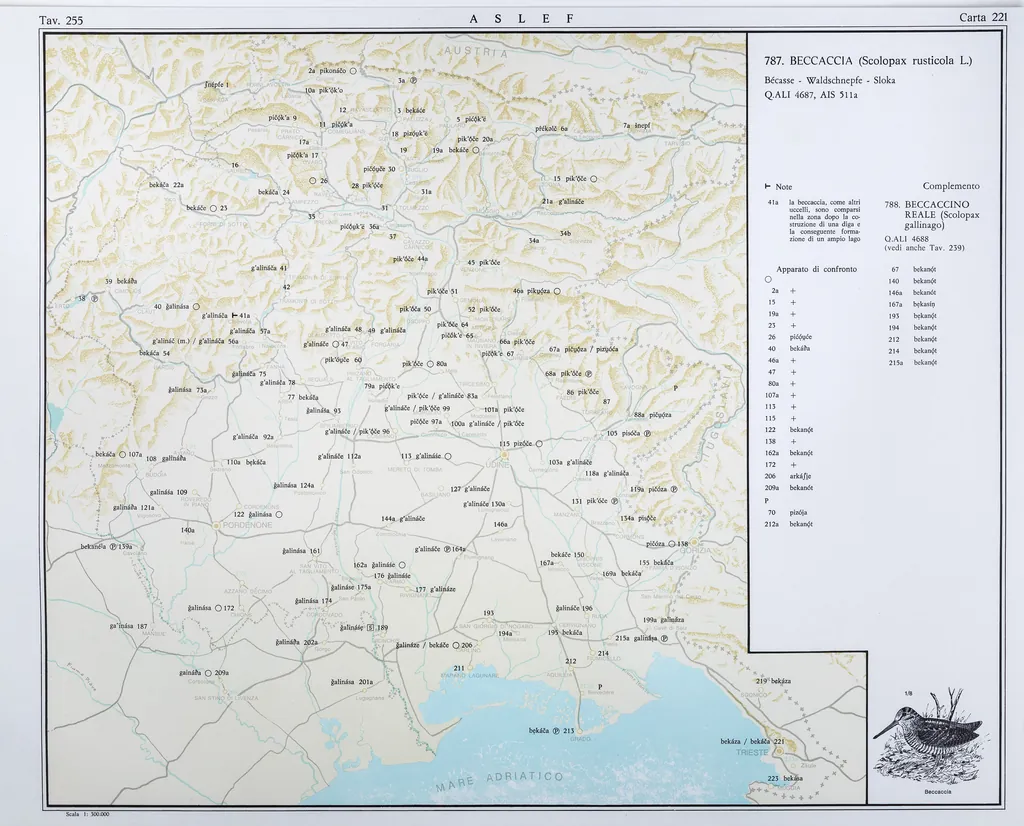Click the circle symbol beside point 172
The image size is (1024, 826).
tap(217, 608)
